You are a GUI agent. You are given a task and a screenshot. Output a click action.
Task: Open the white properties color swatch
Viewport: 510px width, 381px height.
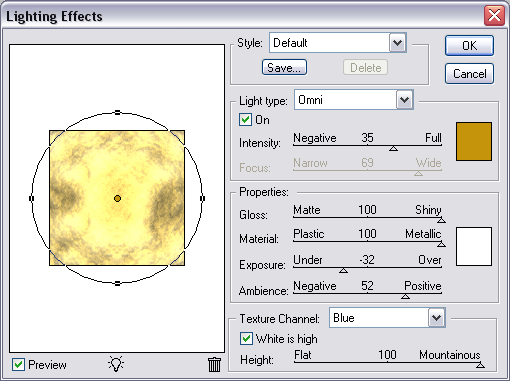[x=474, y=246]
